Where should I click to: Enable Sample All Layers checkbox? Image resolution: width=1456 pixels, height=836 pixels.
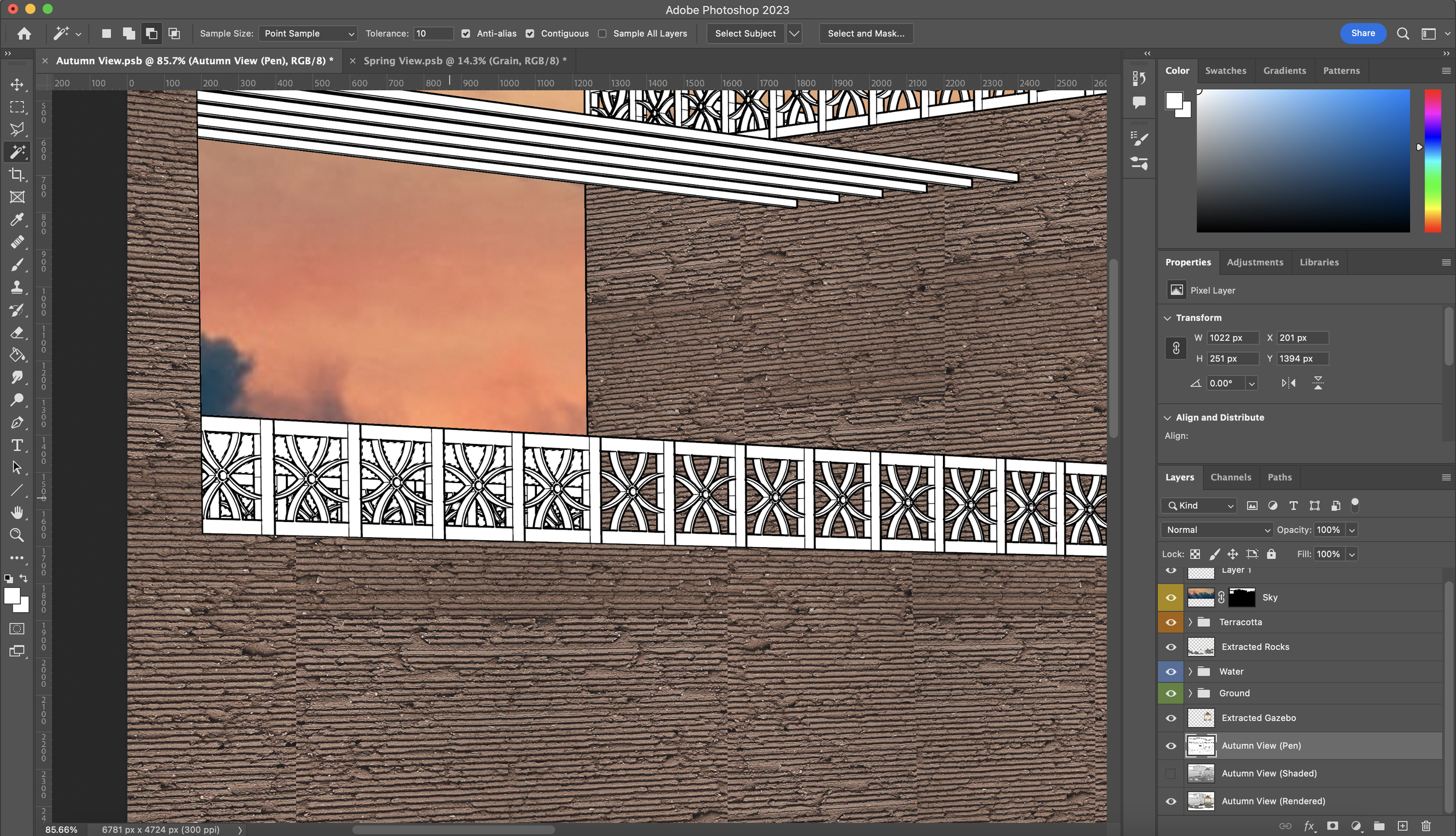[x=602, y=34]
